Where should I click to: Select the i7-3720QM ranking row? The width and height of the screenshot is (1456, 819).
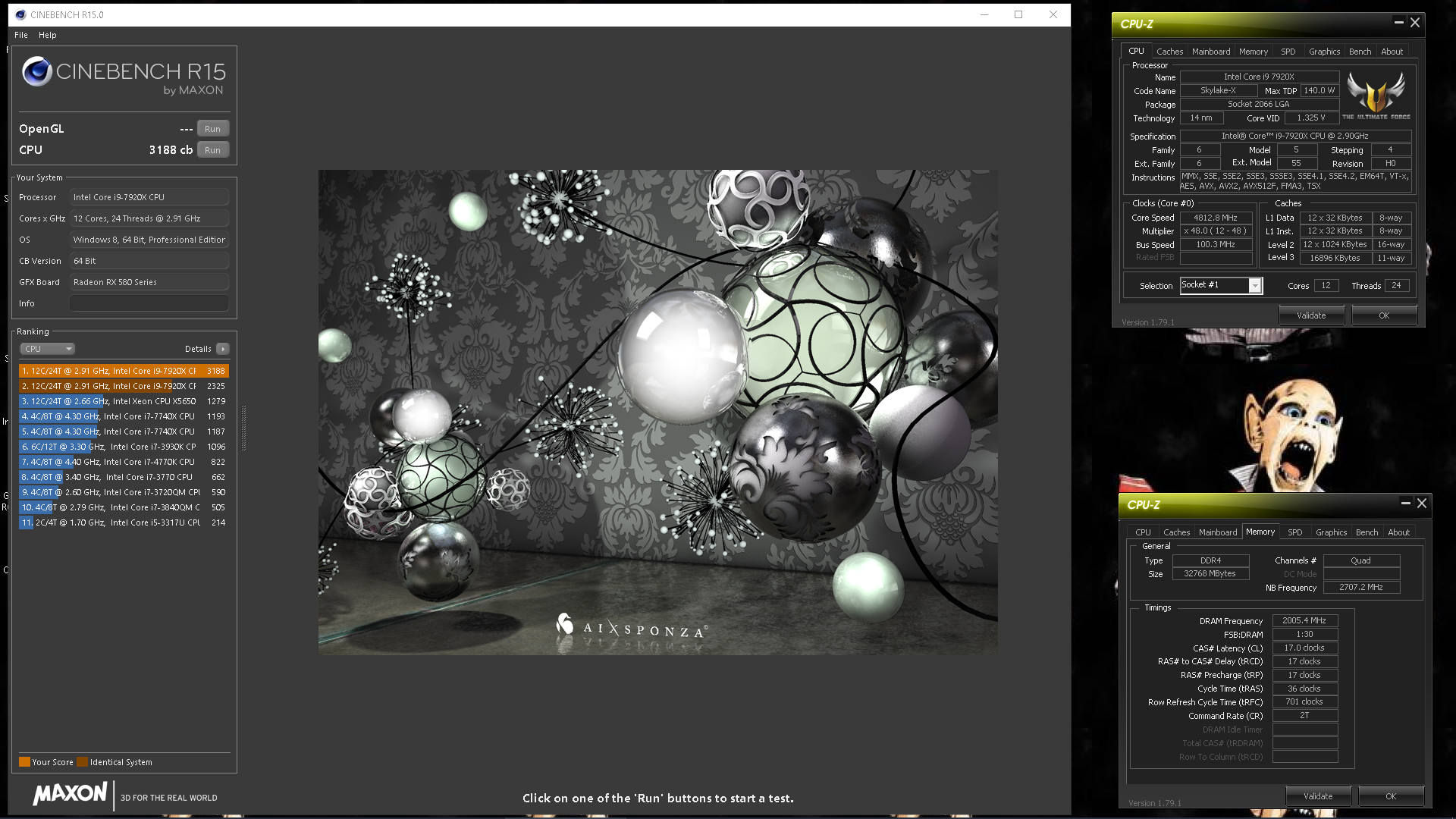(124, 492)
